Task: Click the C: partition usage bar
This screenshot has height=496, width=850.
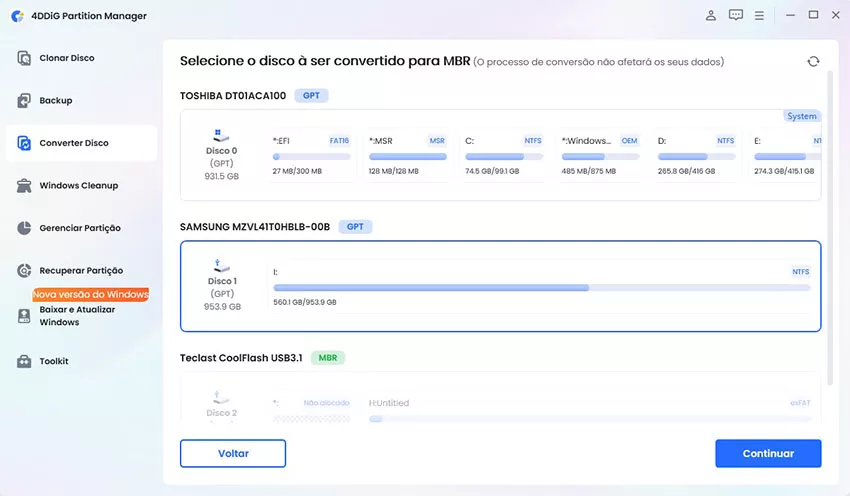Action: (x=504, y=157)
